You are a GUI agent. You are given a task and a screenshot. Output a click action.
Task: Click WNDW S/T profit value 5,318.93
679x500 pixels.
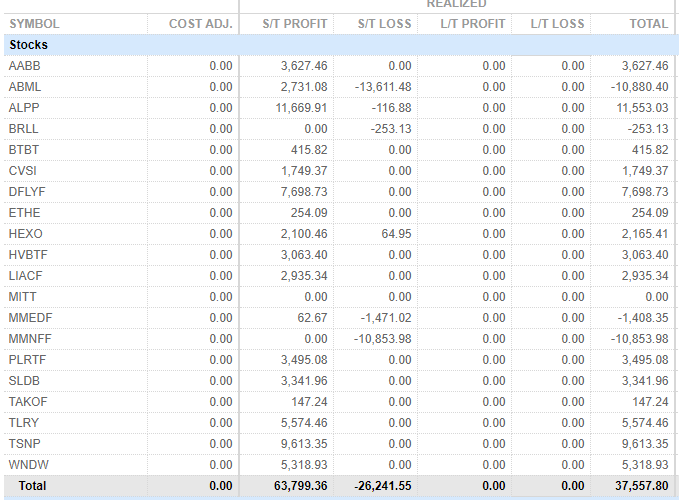tap(304, 465)
